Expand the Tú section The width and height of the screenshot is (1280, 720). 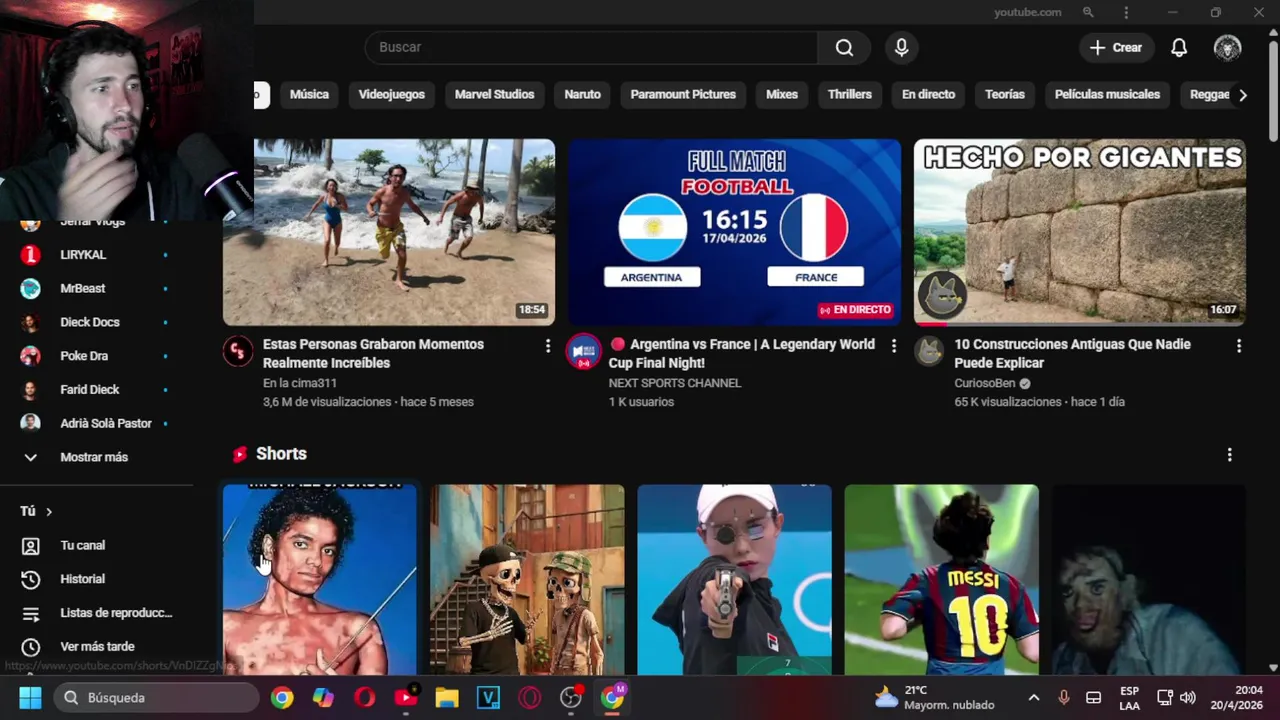[x=36, y=511]
